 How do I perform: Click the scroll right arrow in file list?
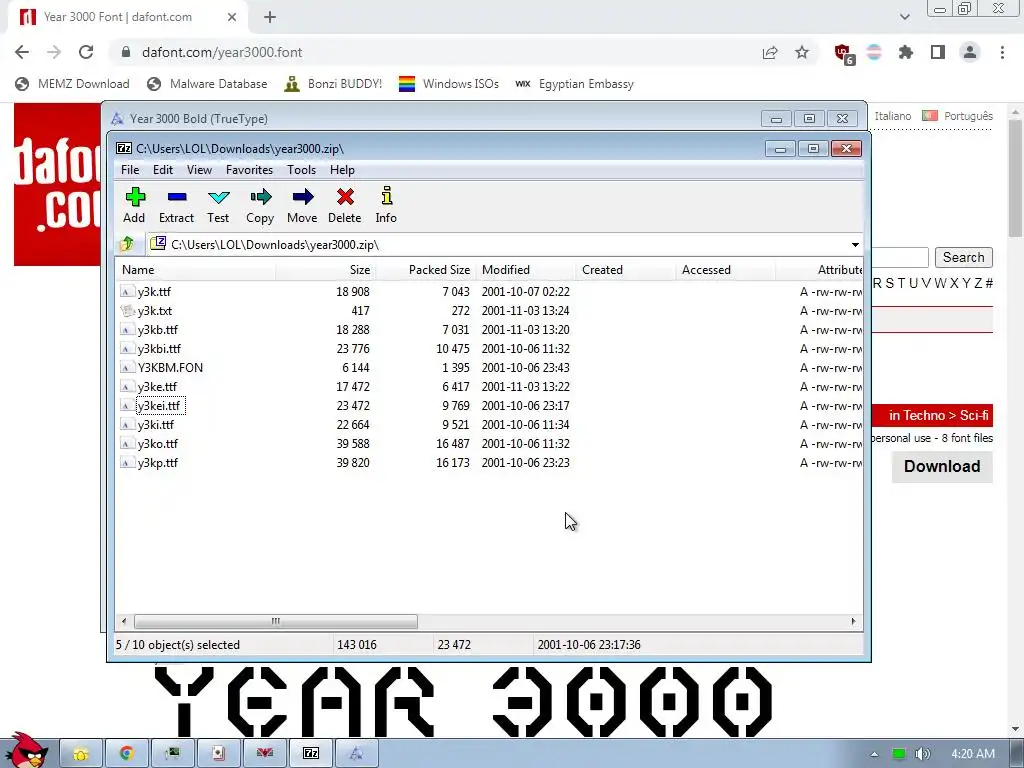pyautogui.click(x=853, y=621)
